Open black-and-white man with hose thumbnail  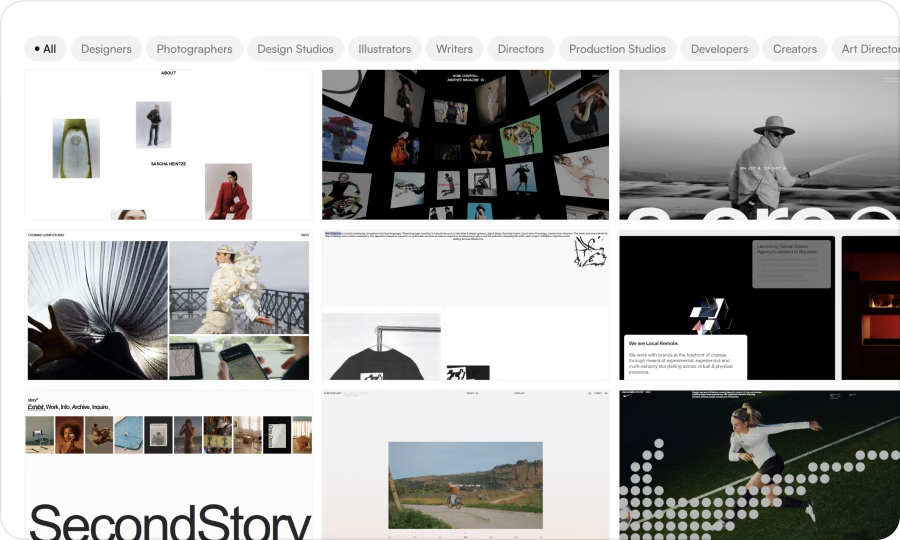pyautogui.click(x=759, y=145)
